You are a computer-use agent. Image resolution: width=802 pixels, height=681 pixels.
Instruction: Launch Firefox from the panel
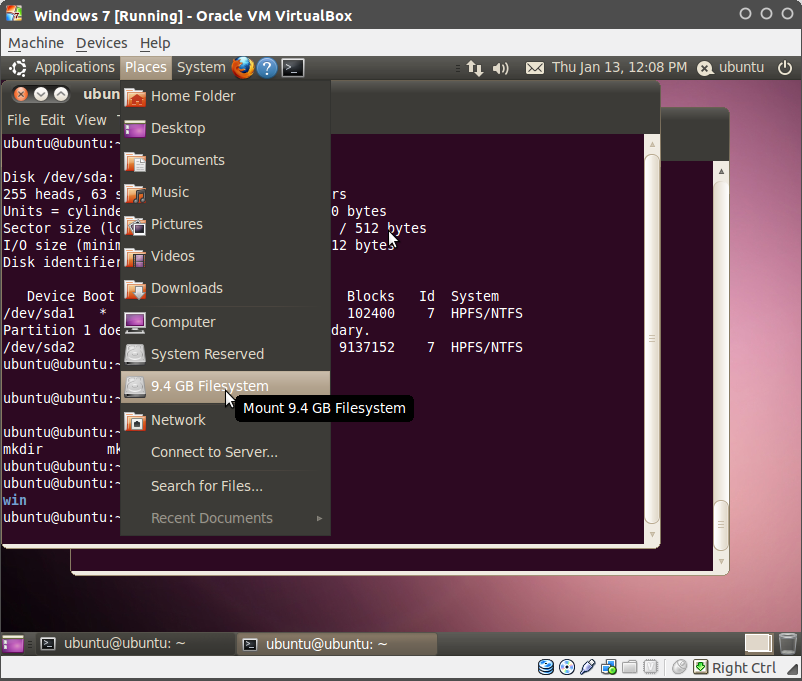[242, 68]
